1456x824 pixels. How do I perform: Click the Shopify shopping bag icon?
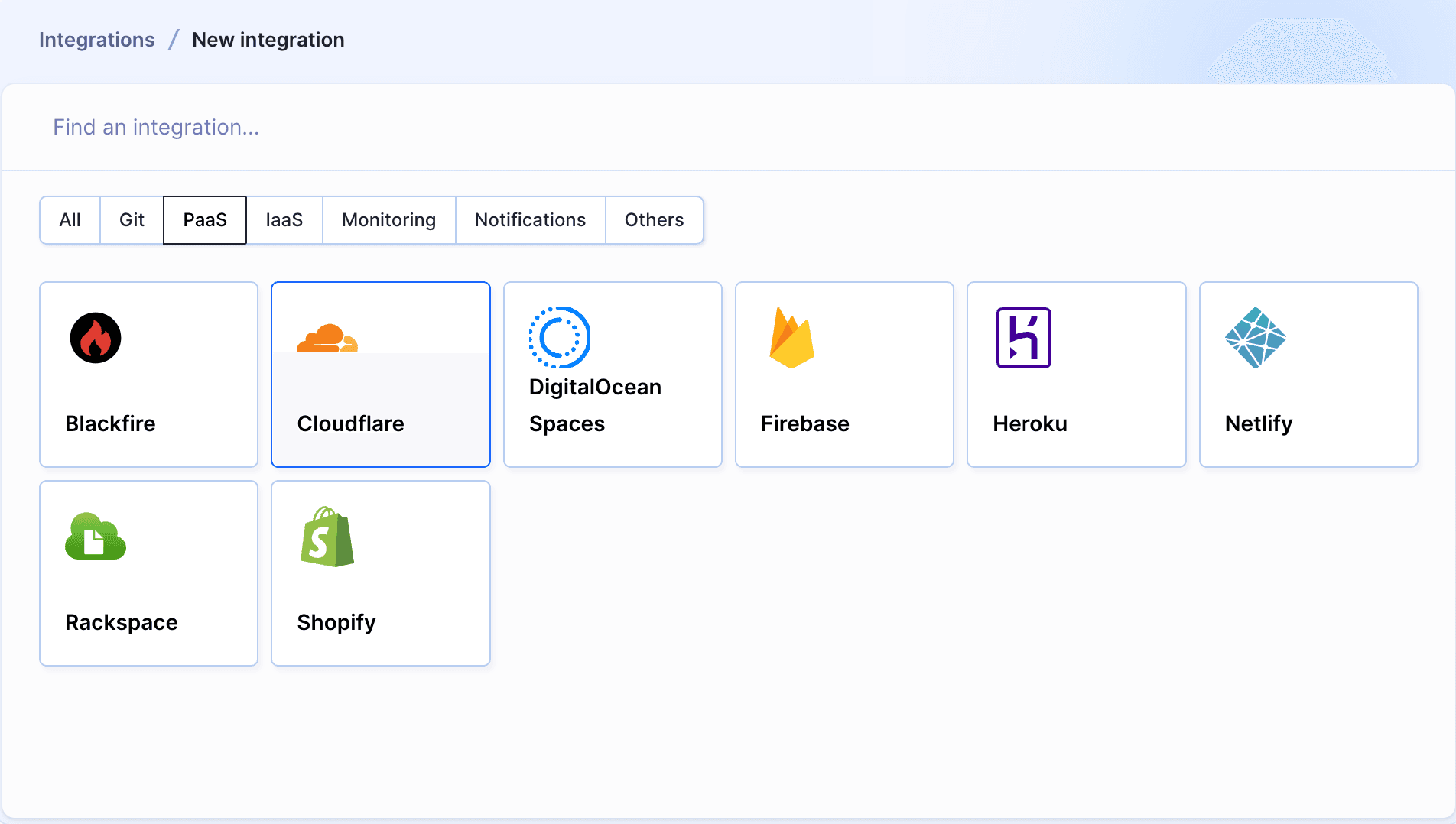point(327,537)
